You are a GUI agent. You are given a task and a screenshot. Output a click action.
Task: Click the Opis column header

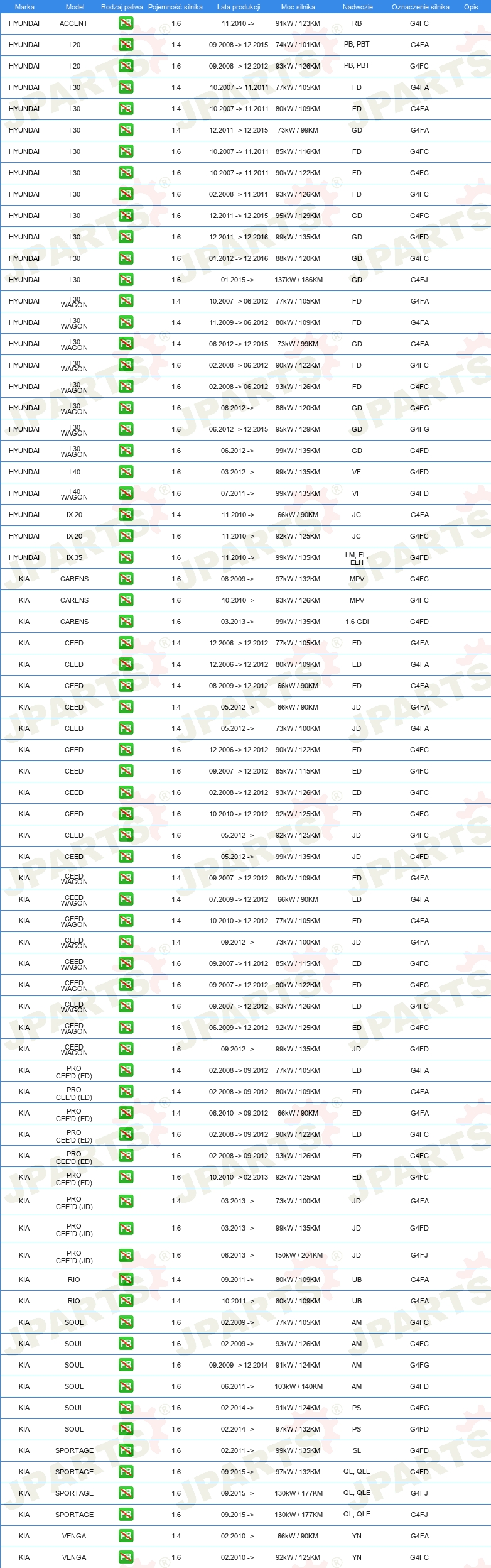471,7
